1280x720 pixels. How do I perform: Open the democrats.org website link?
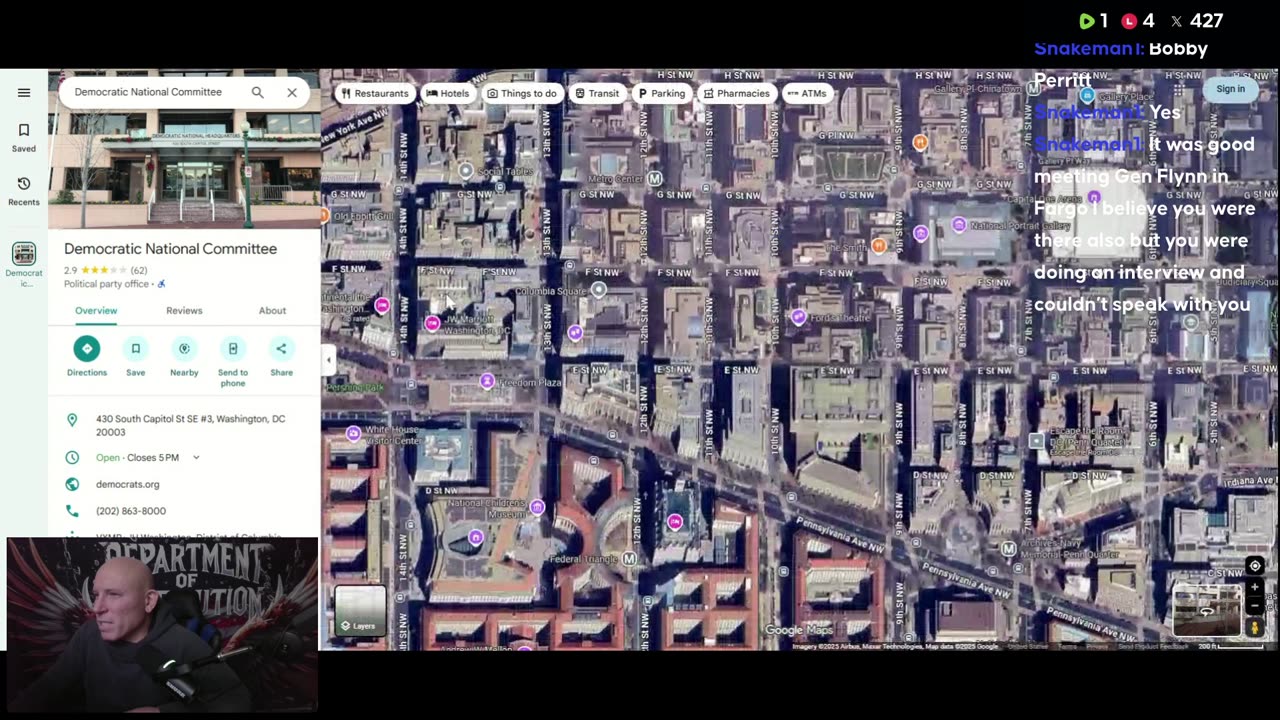(x=127, y=484)
